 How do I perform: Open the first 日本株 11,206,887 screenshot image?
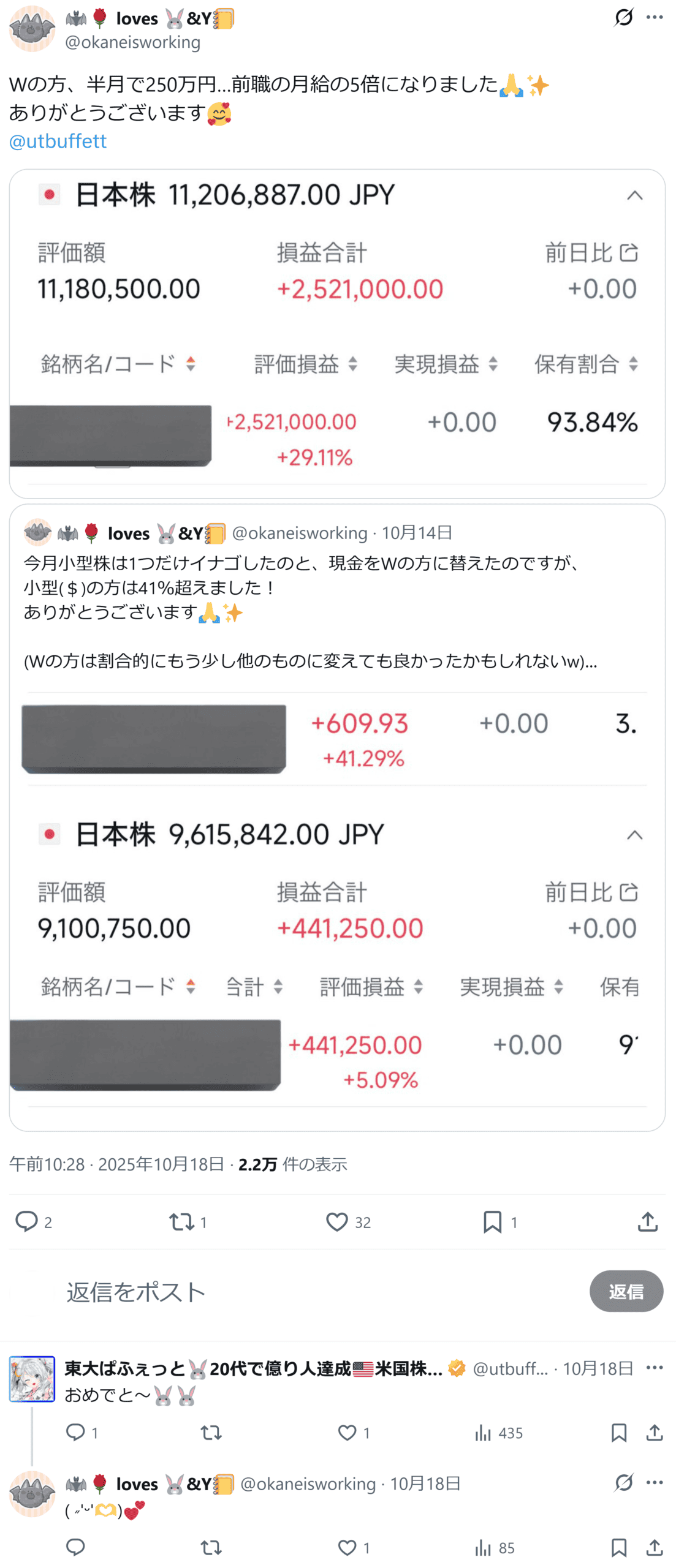[337, 333]
